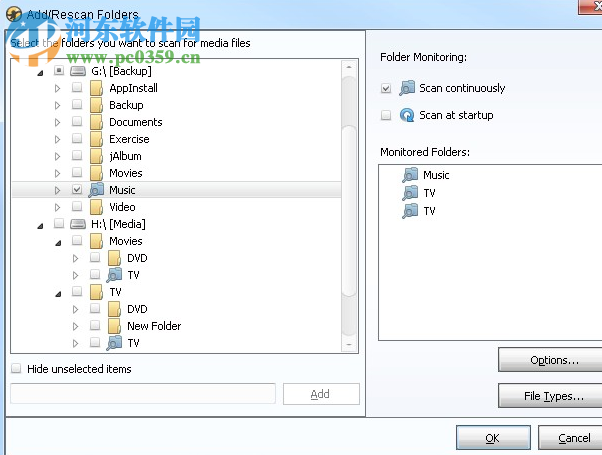The height and width of the screenshot is (455, 602).
Task: Click the New Folder folder icon
Action: click(x=114, y=326)
